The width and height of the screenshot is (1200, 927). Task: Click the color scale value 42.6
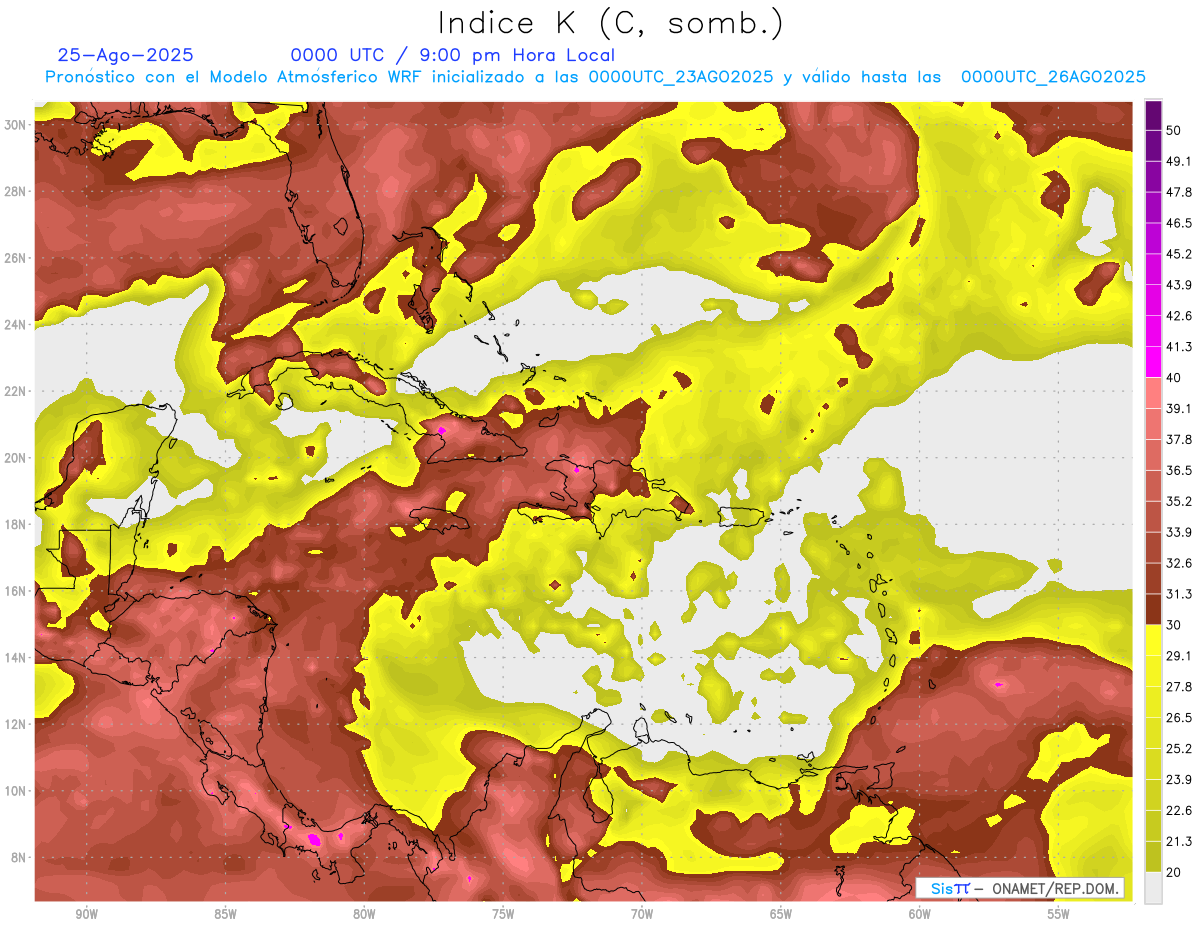pyautogui.click(x=1179, y=316)
